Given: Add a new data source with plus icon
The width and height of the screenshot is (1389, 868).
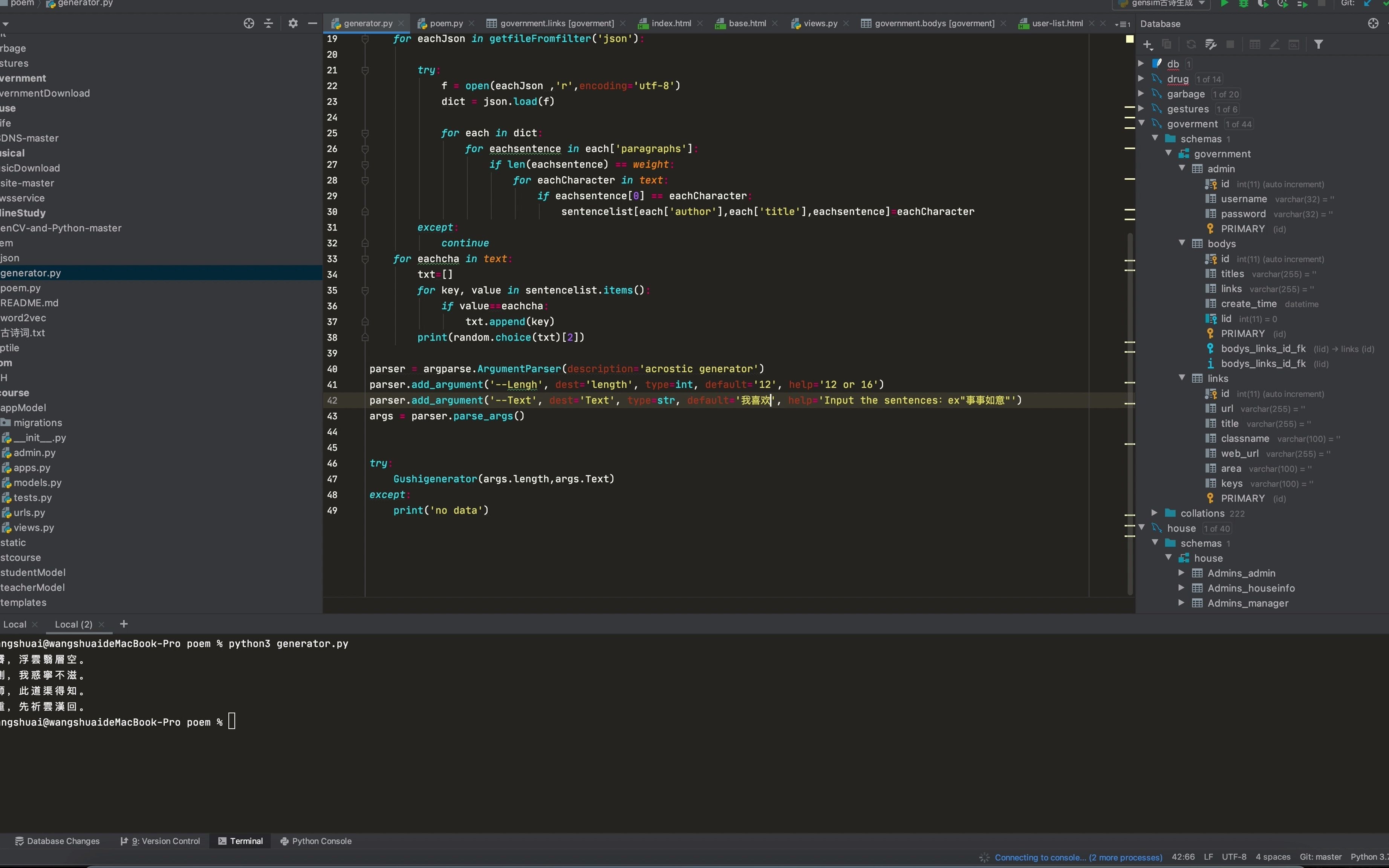Looking at the screenshot, I should point(1147,44).
